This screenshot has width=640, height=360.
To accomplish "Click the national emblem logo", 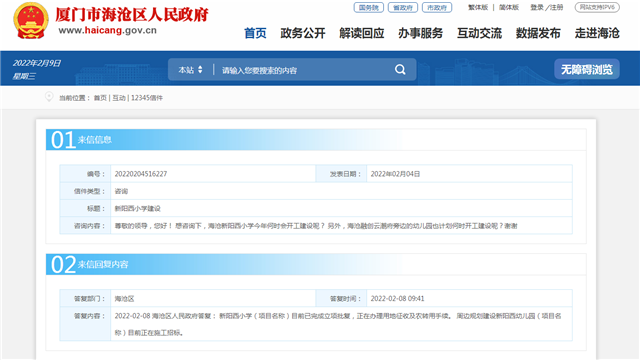I will click(31, 20).
